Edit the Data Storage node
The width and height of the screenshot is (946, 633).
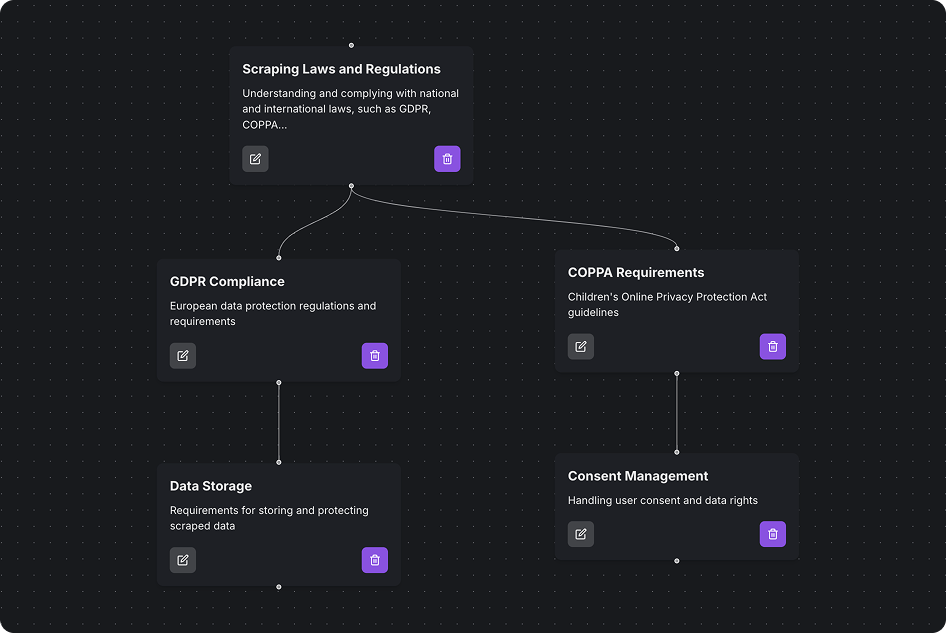coord(183,560)
